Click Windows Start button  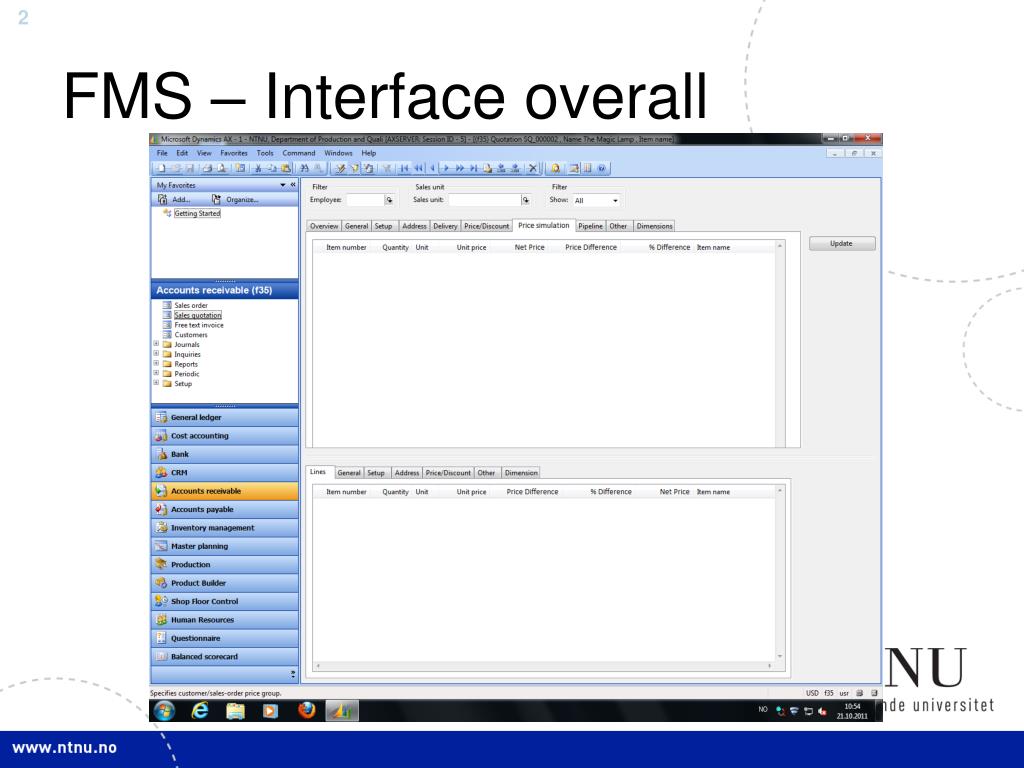[164, 711]
